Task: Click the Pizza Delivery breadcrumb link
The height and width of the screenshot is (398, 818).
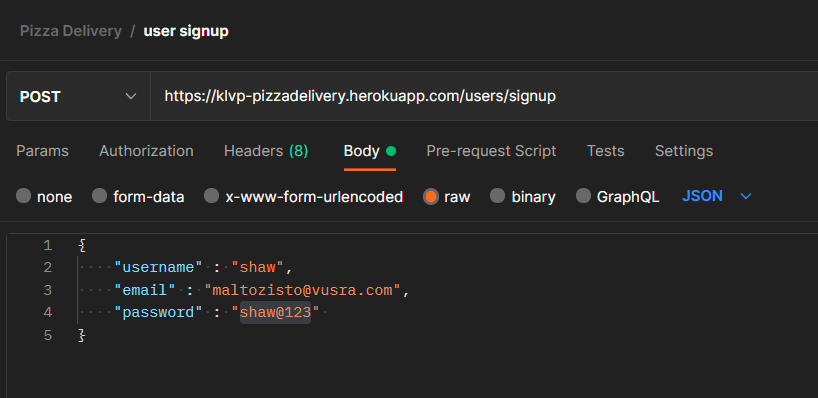Action: coord(70,31)
